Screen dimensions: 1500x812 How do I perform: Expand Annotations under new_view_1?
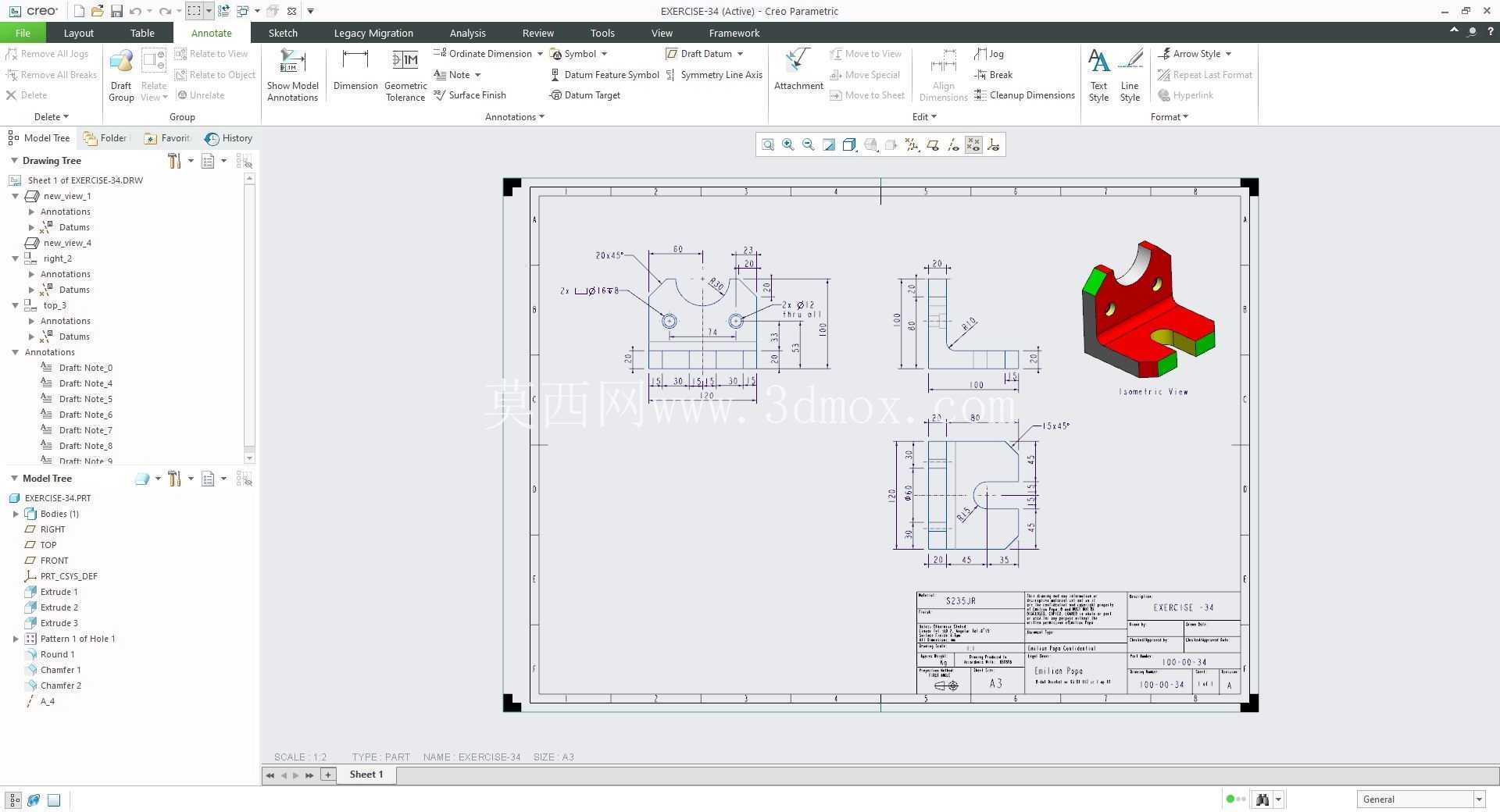pos(31,212)
